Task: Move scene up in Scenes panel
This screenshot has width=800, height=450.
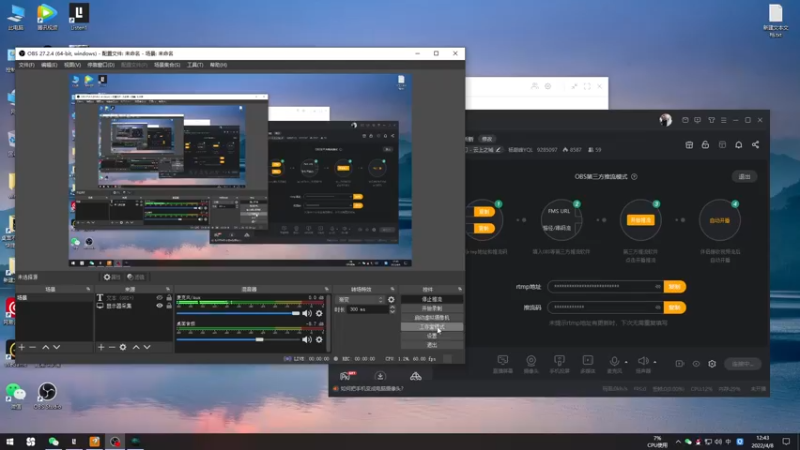Action: 45,347
